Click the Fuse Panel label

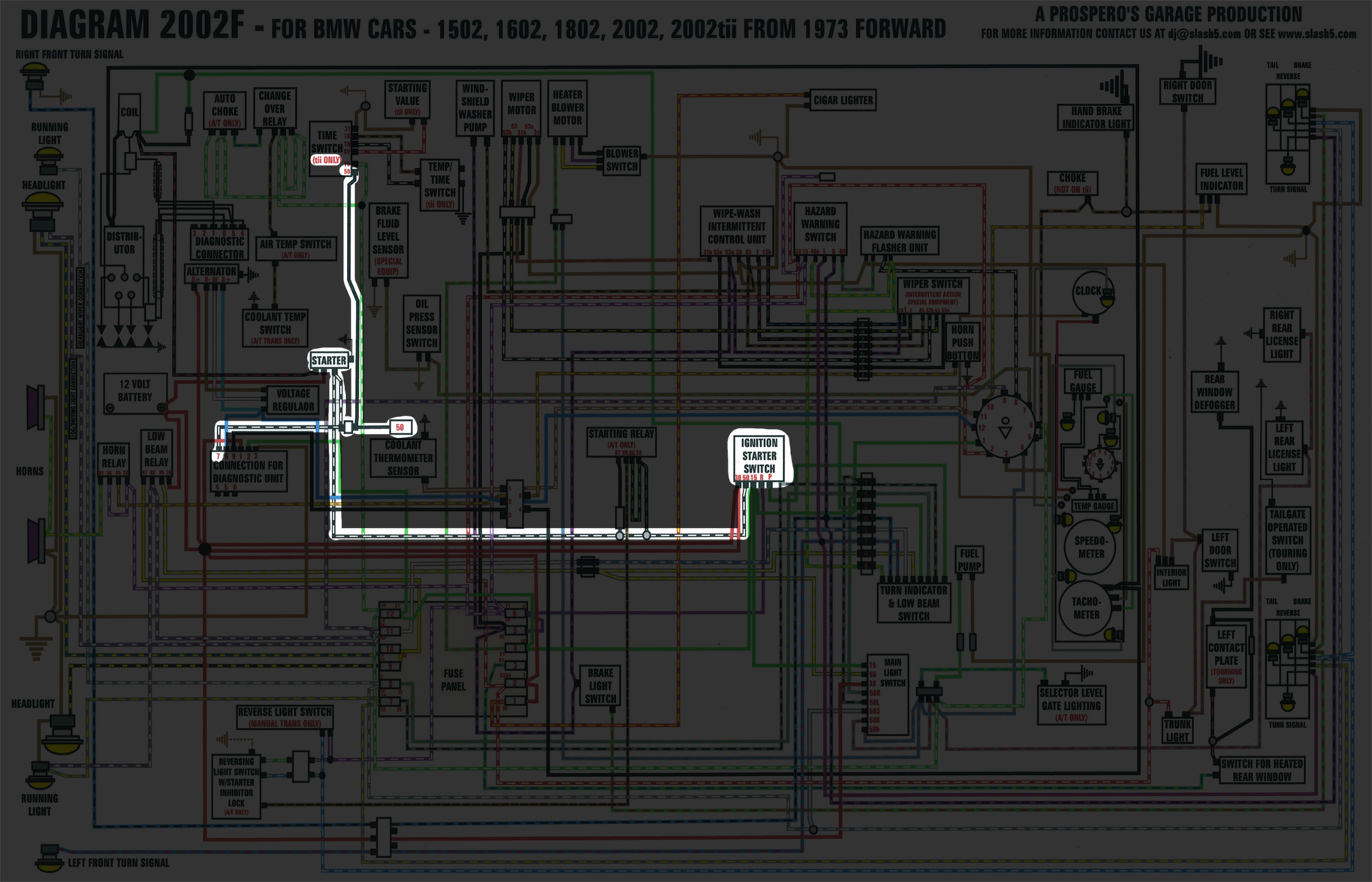(x=453, y=679)
